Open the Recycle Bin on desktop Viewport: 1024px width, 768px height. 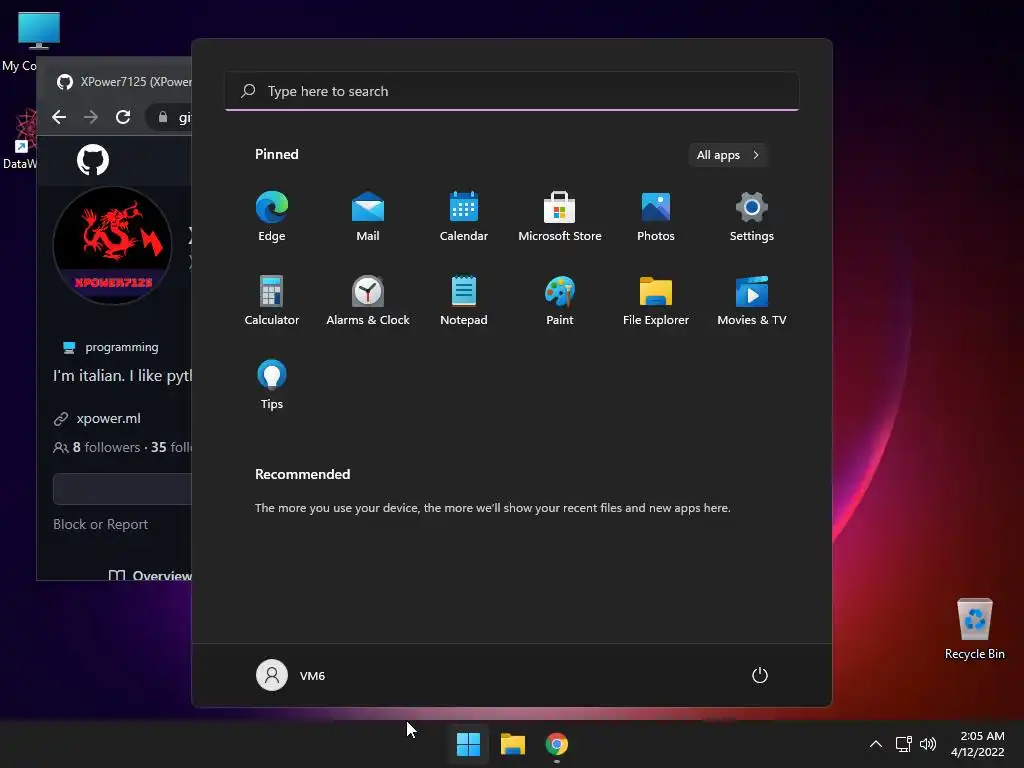point(974,629)
